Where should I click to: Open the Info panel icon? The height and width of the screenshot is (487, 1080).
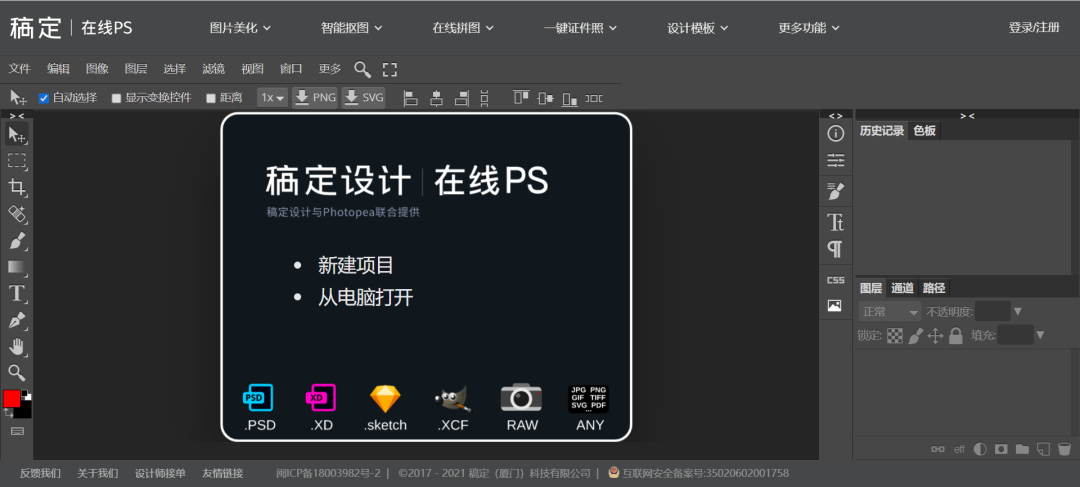click(x=835, y=134)
